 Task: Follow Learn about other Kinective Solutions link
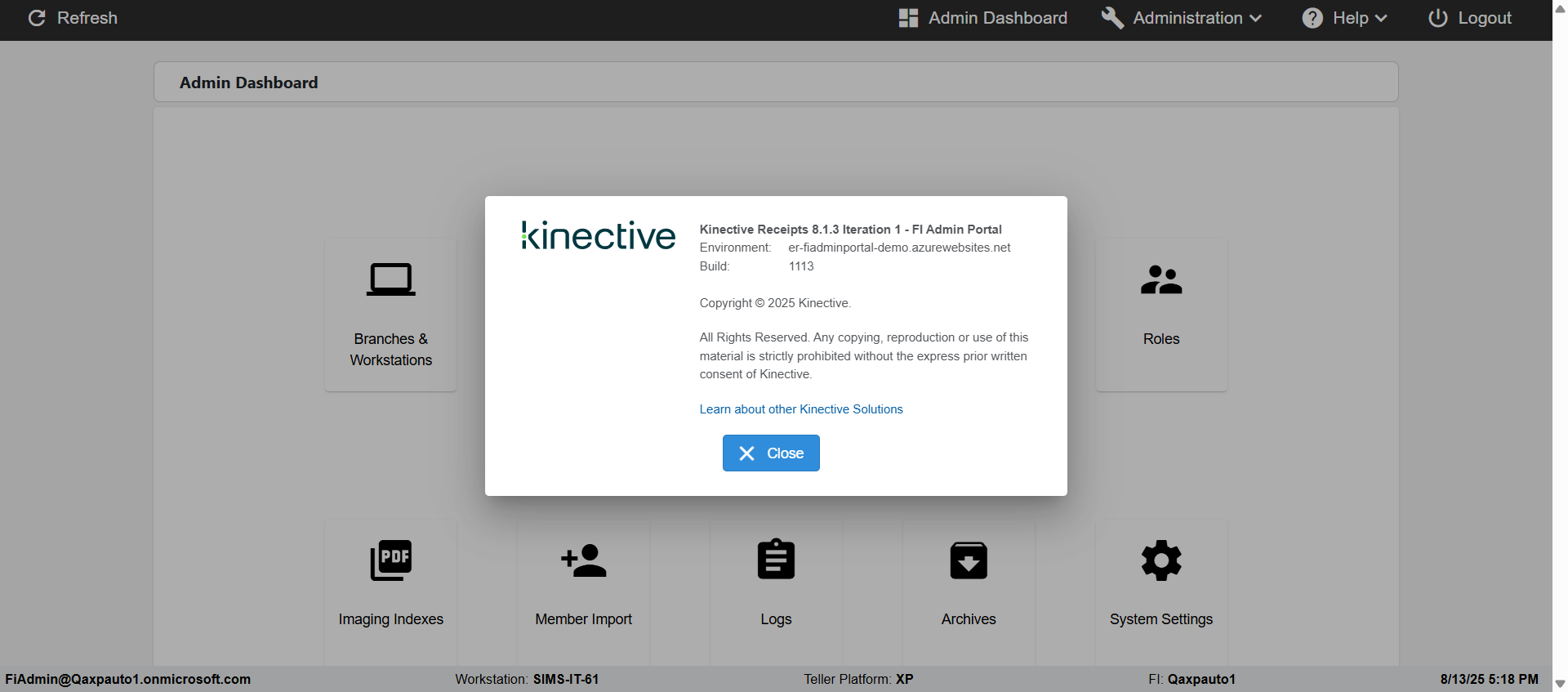[801, 409]
